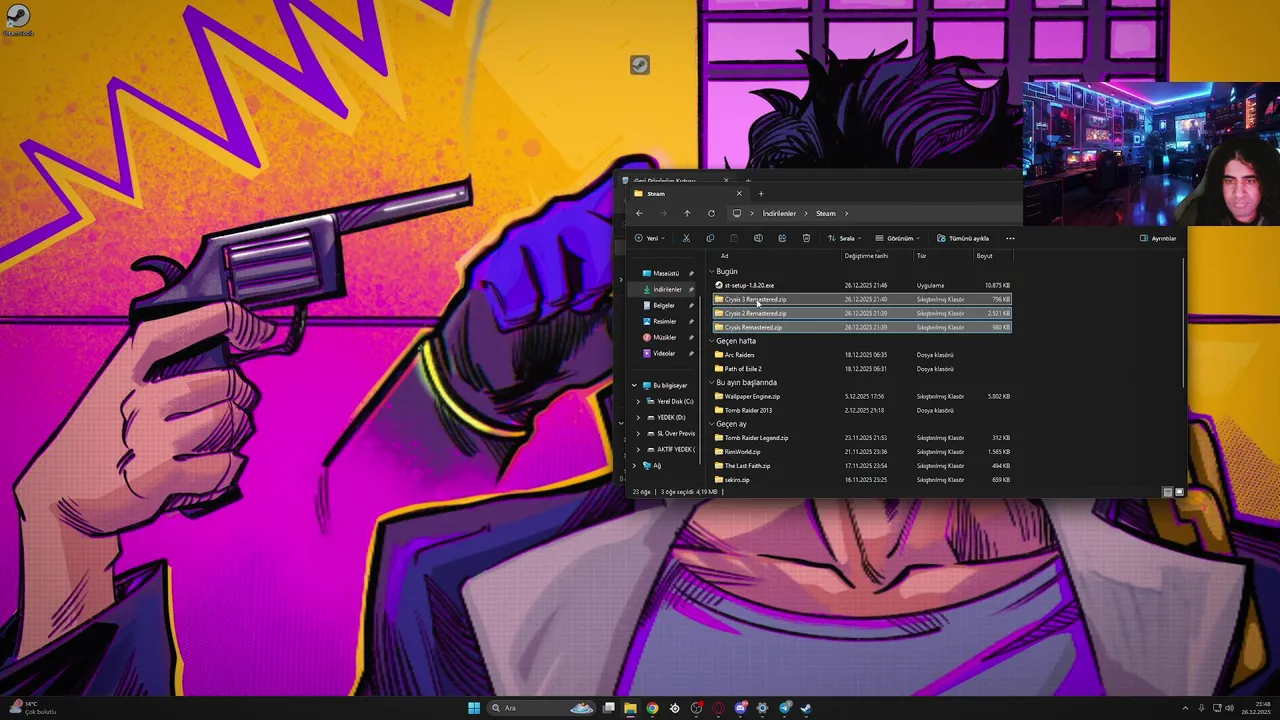Image resolution: width=1280 pixels, height=720 pixels.
Task: Click Steam in the address breadcrumb
Action: tap(826, 213)
